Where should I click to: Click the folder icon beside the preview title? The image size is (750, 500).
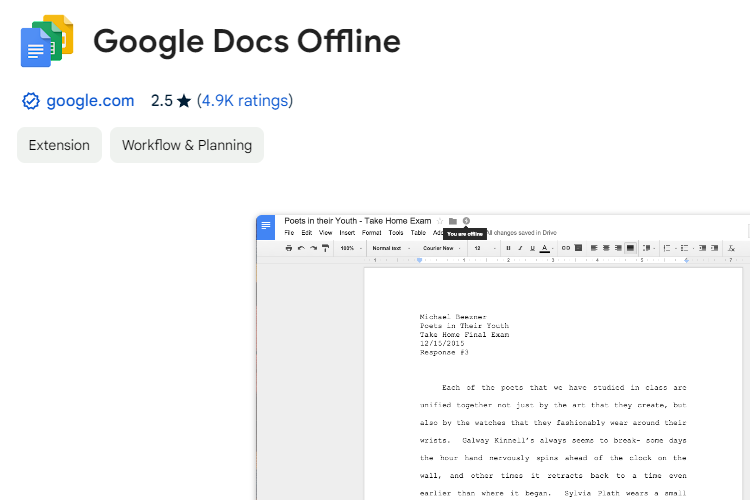pos(453,221)
